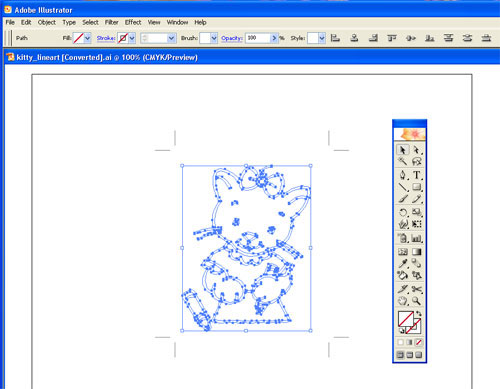Select the Gradient tool

click(417, 252)
